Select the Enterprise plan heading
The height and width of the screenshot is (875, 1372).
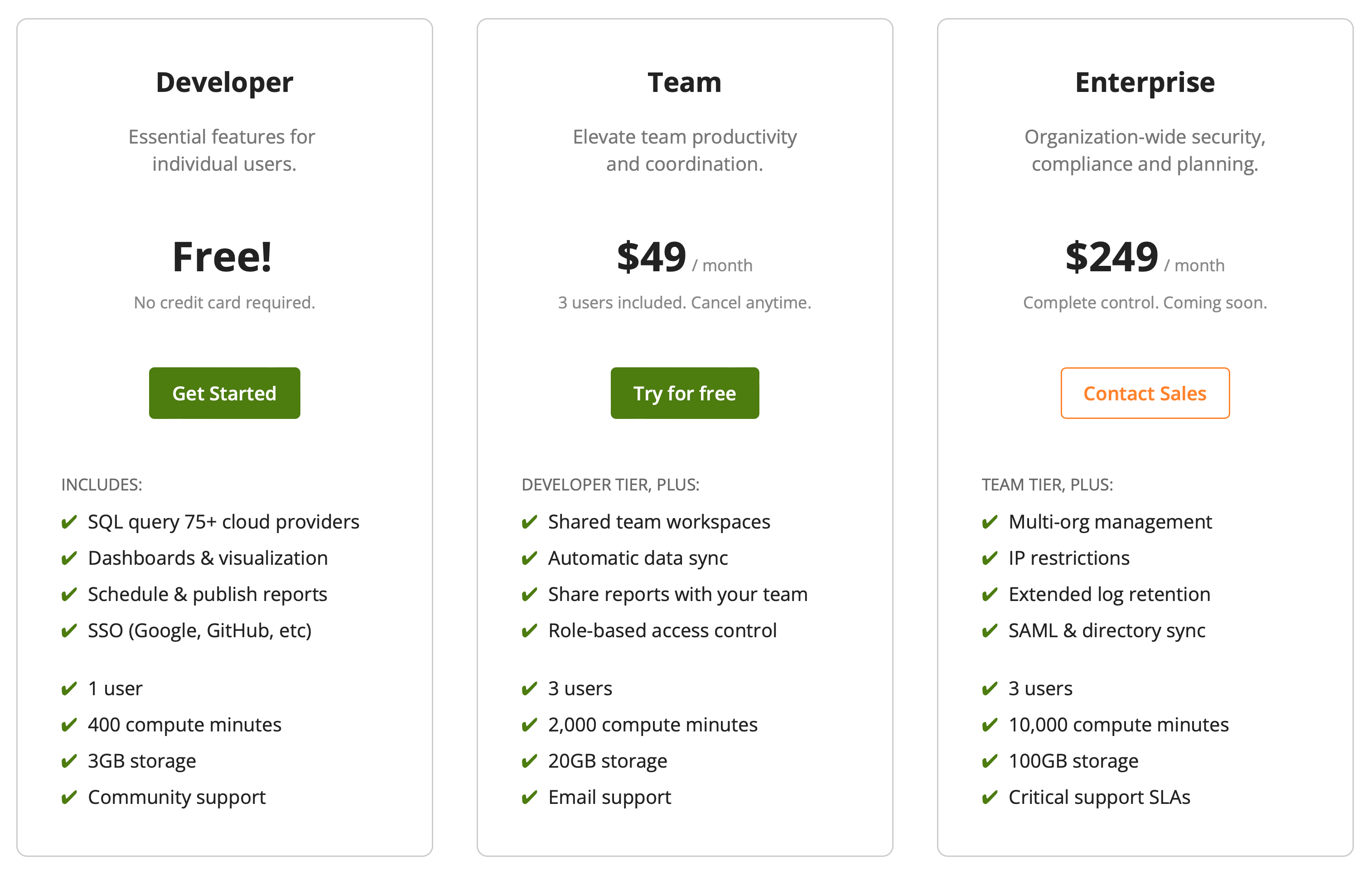(1145, 82)
